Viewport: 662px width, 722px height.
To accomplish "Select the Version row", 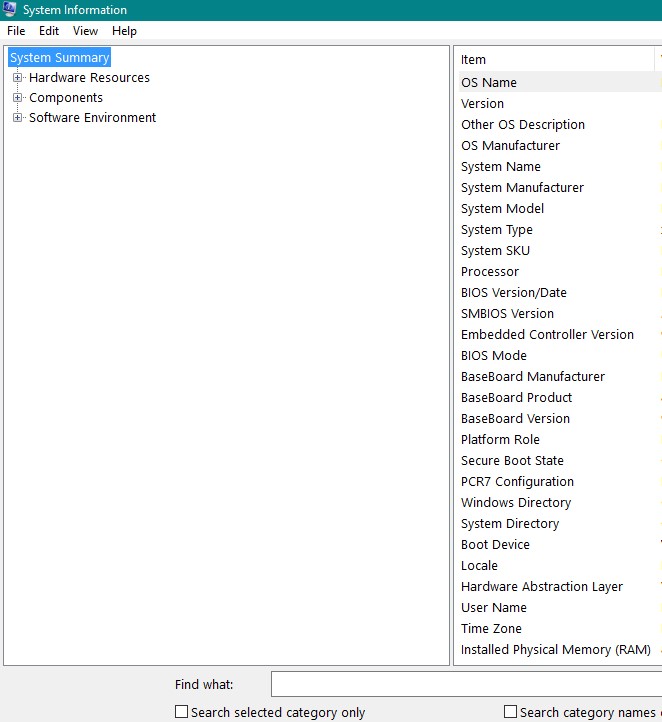I will [x=560, y=104].
